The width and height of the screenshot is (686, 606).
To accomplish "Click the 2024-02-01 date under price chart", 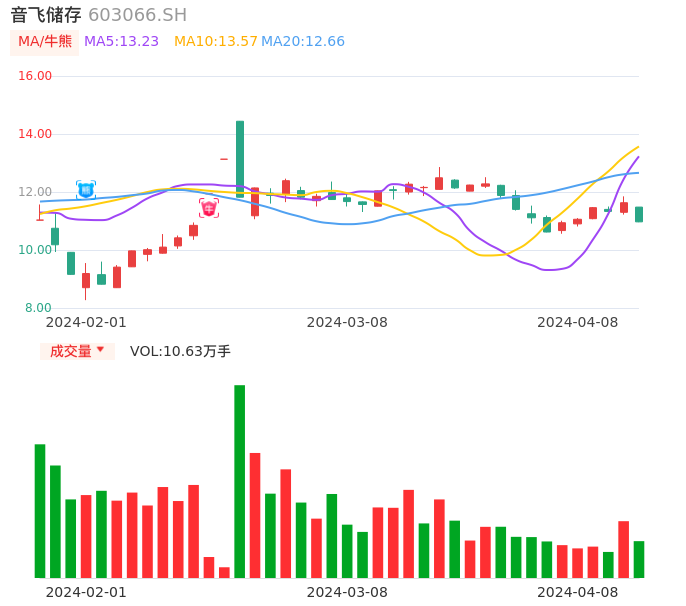I will tap(86, 322).
